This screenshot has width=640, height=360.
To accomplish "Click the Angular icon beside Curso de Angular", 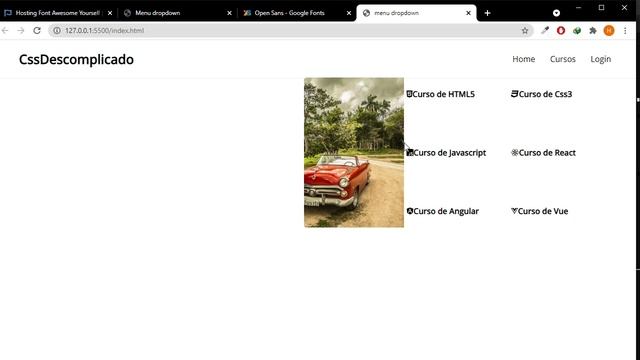I will click(x=410, y=211).
